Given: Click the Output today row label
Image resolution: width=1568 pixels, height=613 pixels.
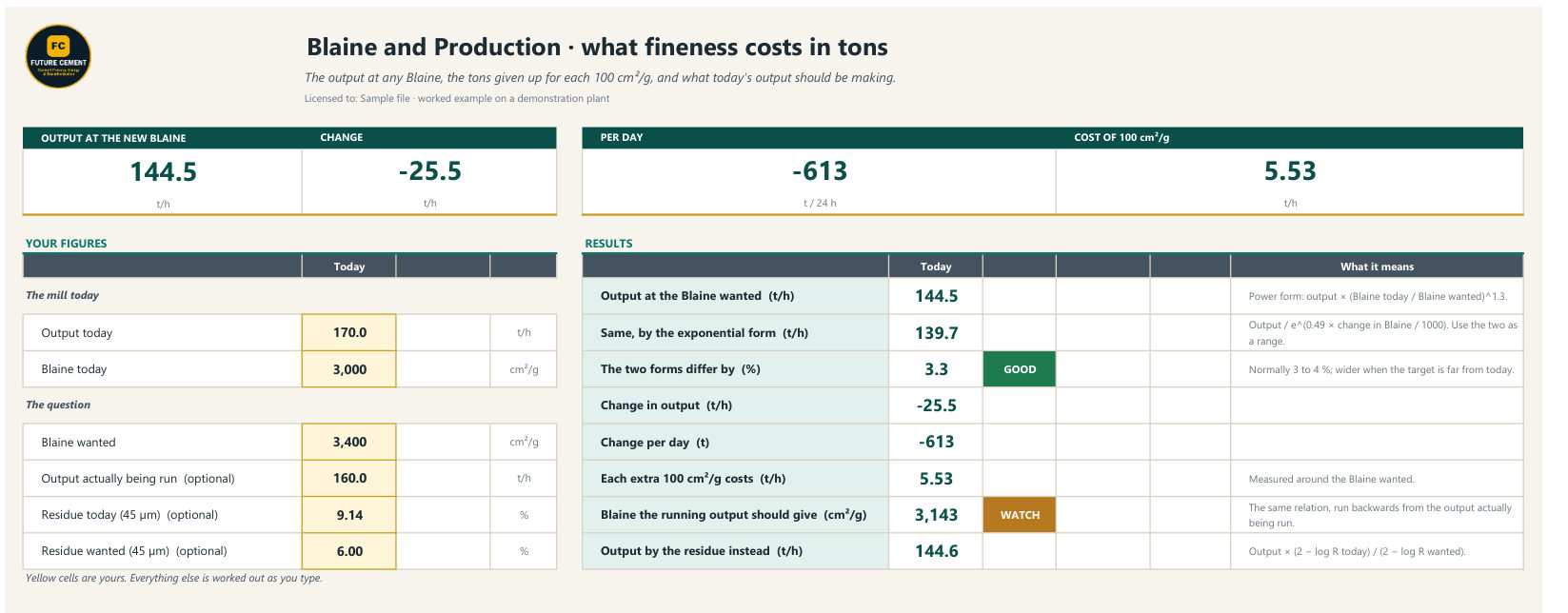Looking at the screenshot, I should (76, 333).
